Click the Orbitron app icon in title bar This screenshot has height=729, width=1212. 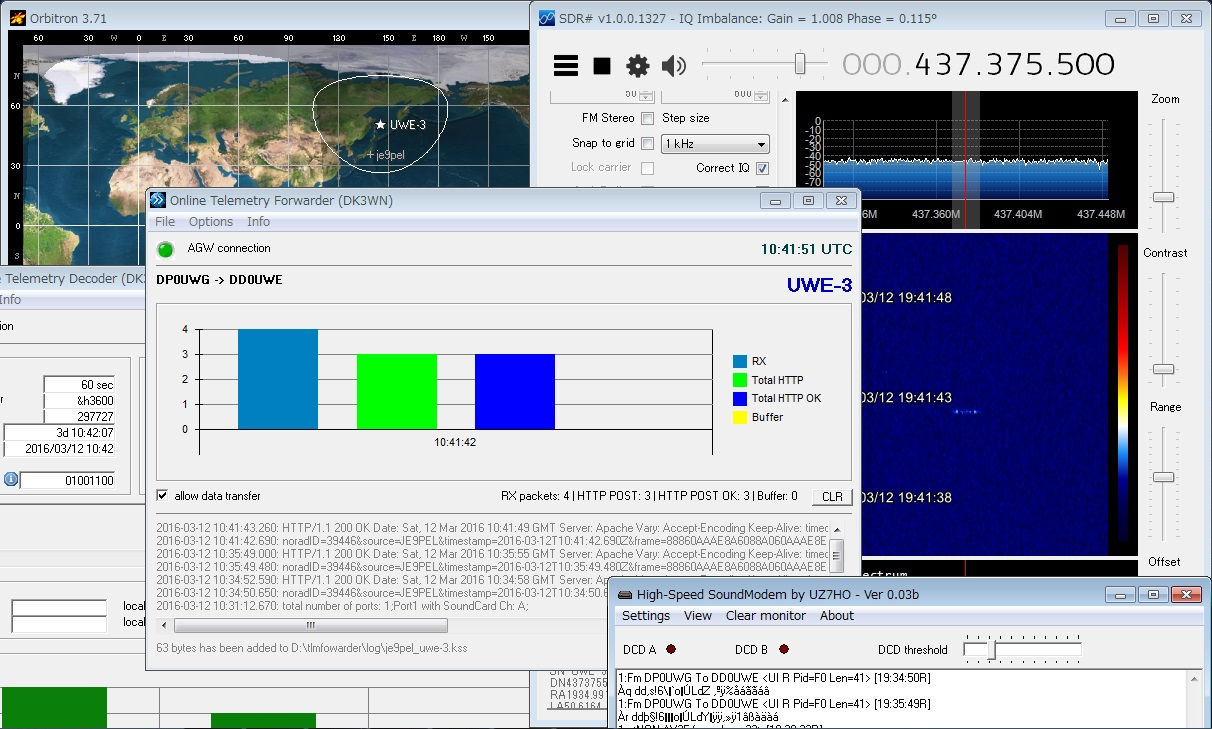pos(18,18)
